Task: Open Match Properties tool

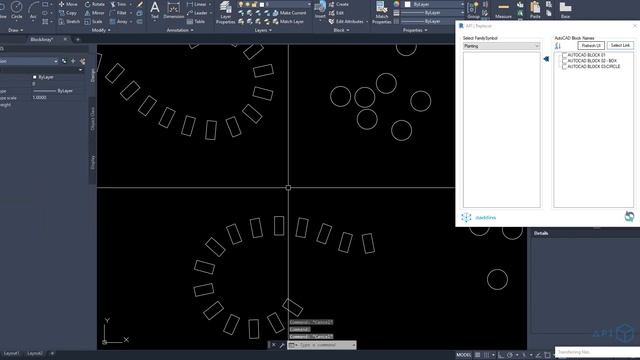Action: [382, 12]
